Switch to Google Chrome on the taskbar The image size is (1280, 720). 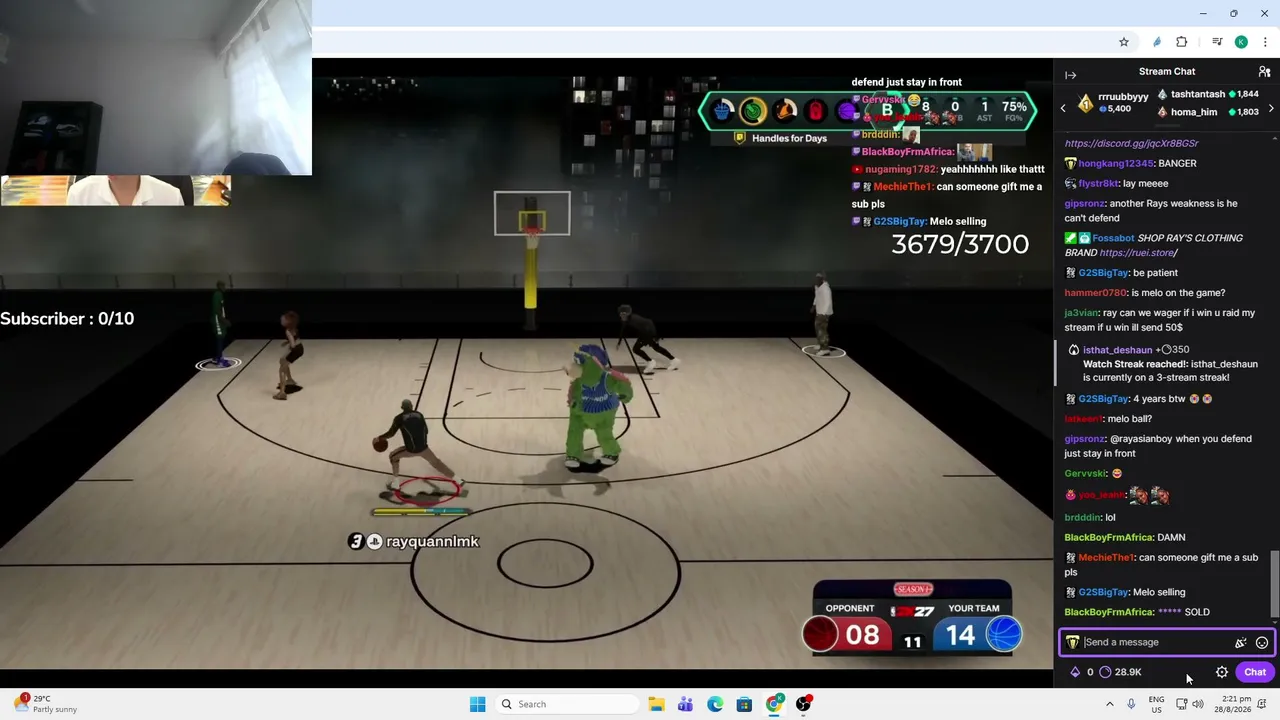coord(774,704)
